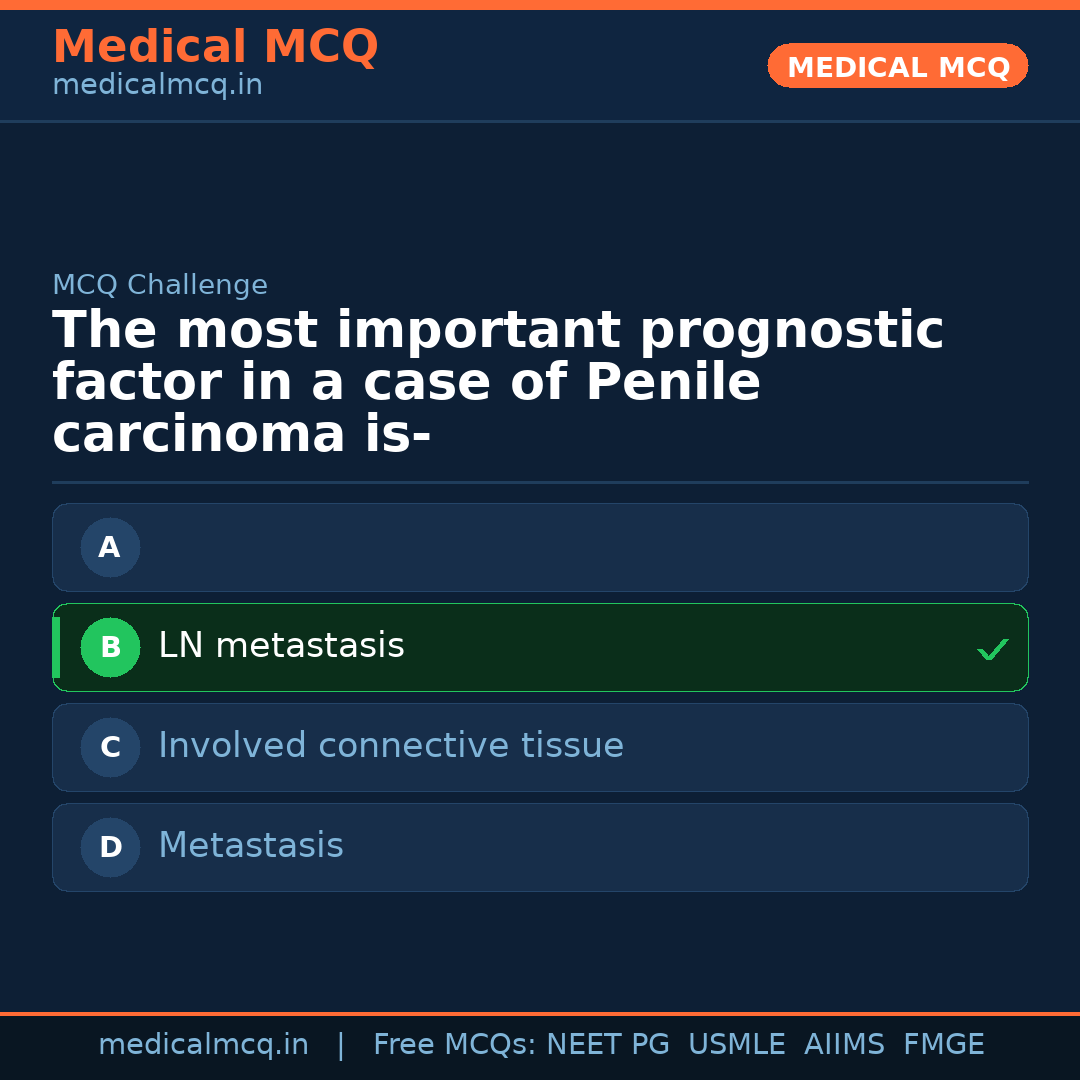Pick the letter D option circle
The height and width of the screenshot is (1080, 1080).
coord(110,848)
